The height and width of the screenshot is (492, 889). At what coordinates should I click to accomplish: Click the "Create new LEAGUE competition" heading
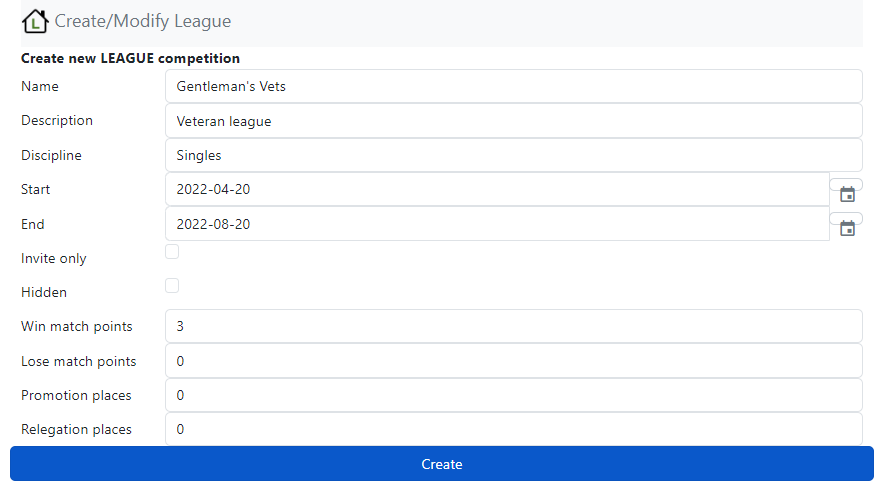click(130, 58)
